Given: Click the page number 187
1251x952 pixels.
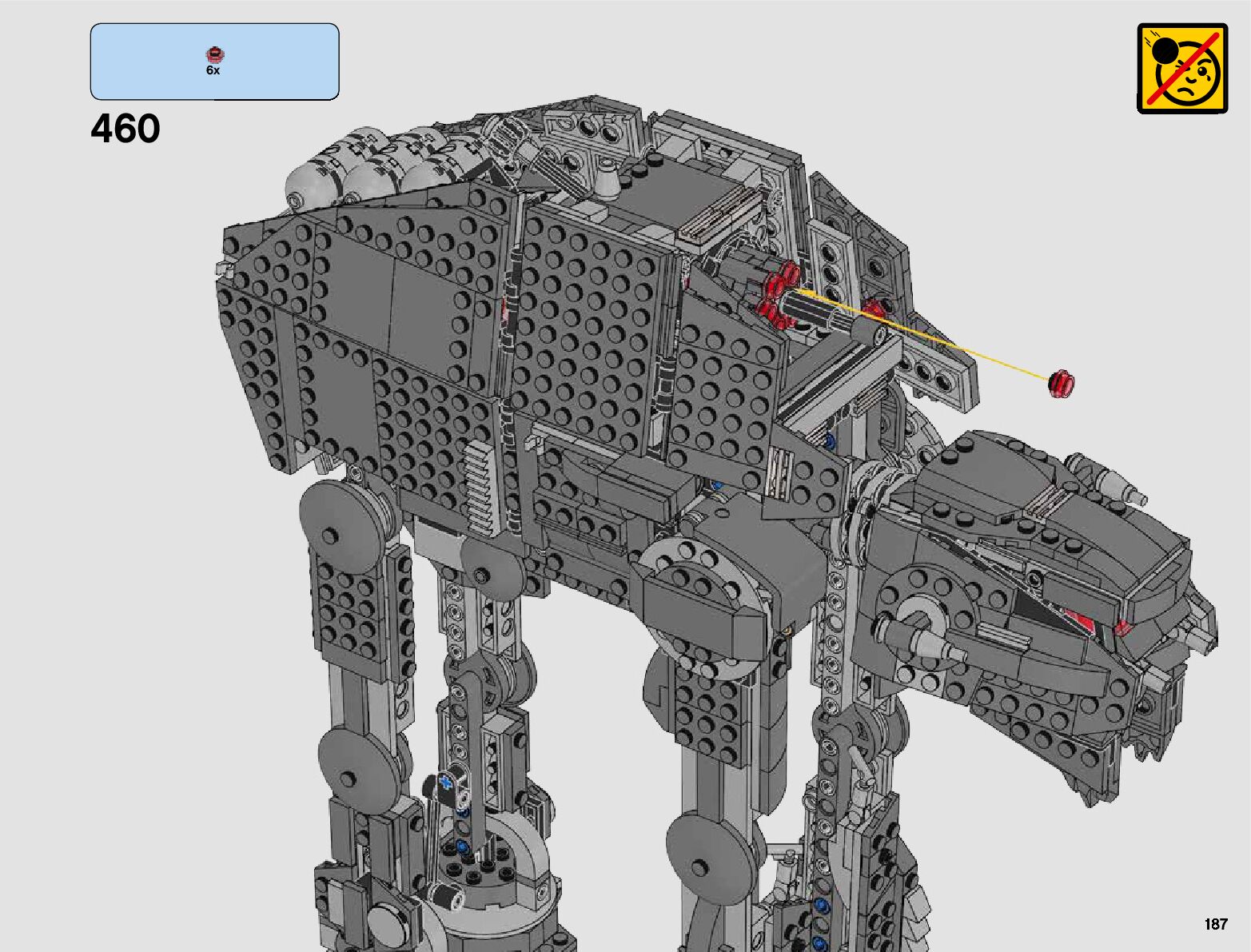Looking at the screenshot, I should tap(1215, 924).
